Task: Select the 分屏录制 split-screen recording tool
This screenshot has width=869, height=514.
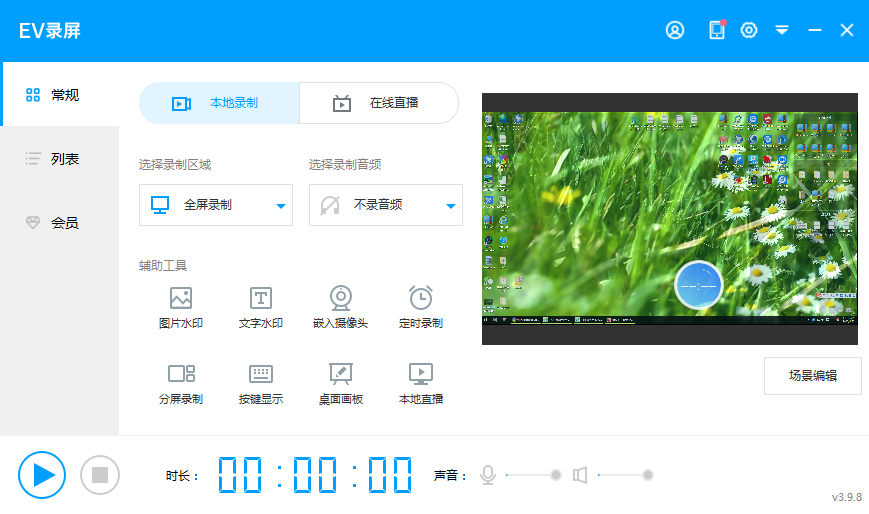Action: point(181,384)
